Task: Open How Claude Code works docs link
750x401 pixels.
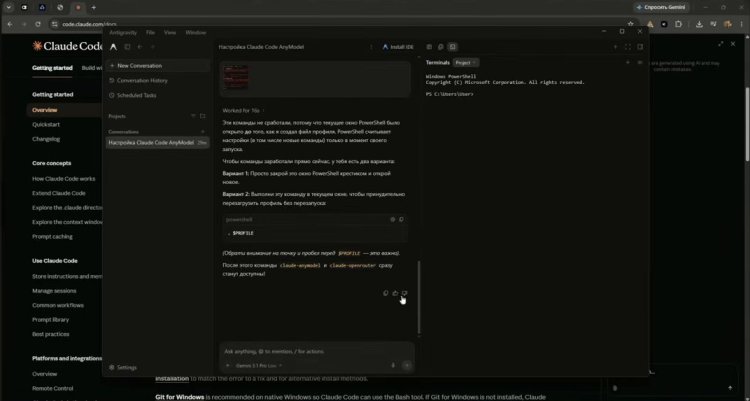Action: coord(64,178)
